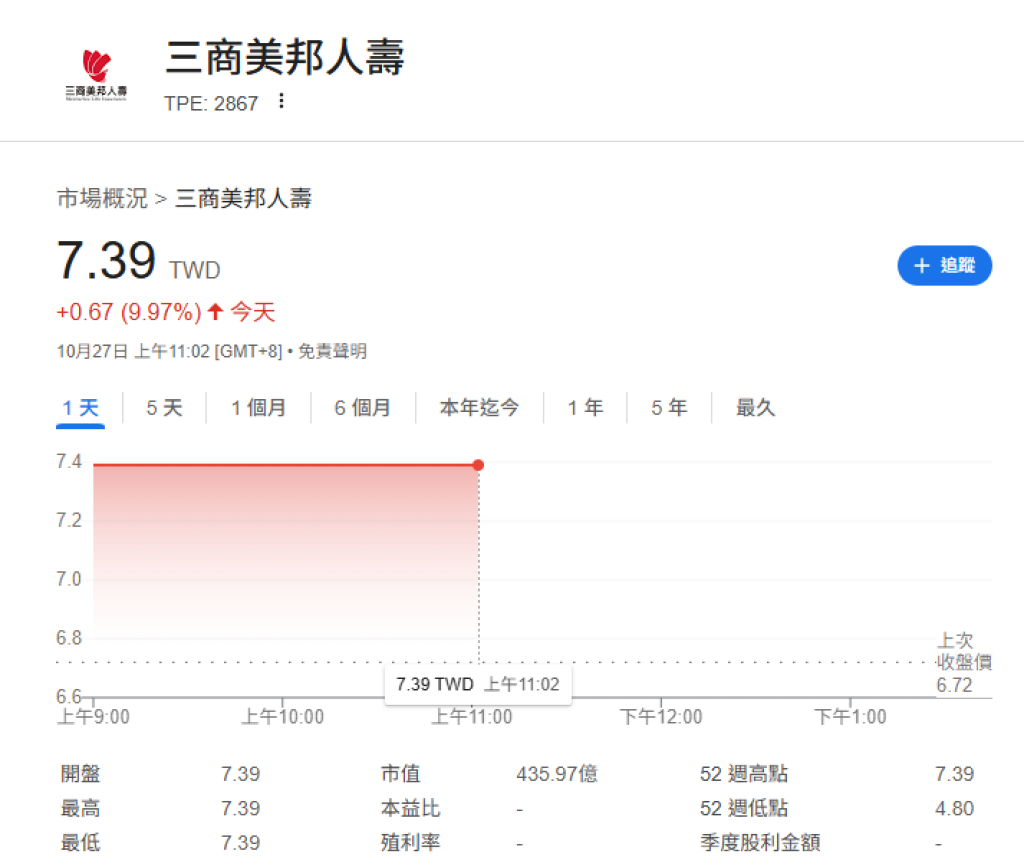Select the 1年 chart period
This screenshot has height=867, width=1024.
click(x=584, y=407)
